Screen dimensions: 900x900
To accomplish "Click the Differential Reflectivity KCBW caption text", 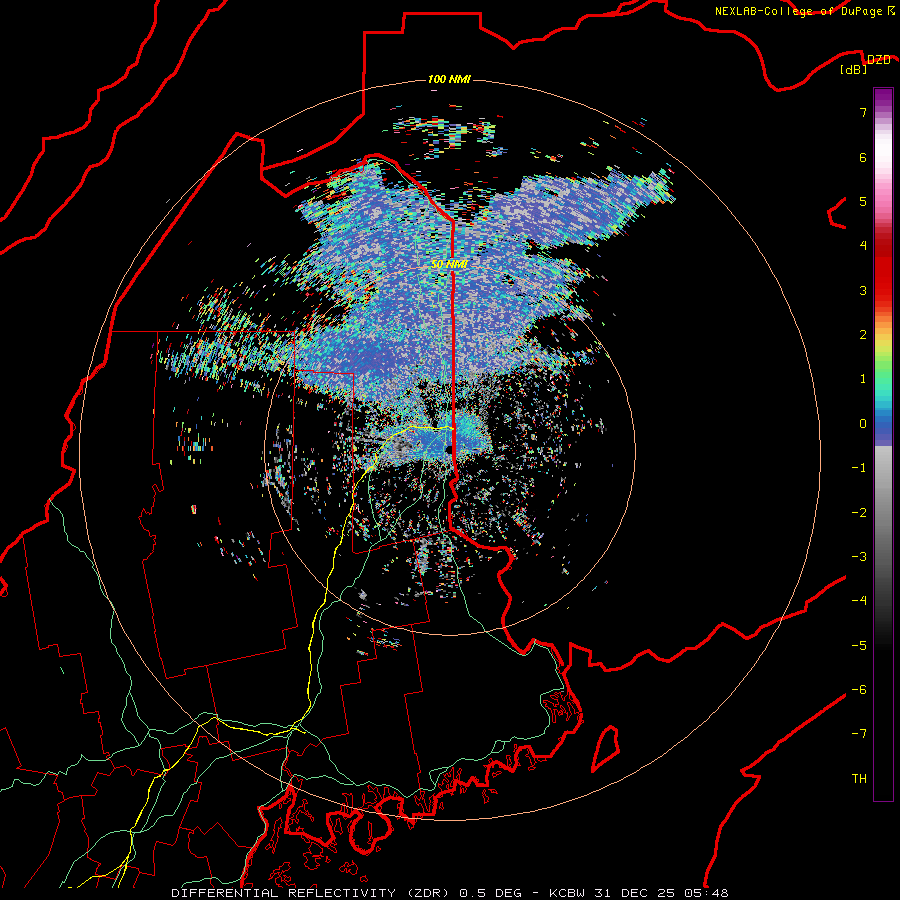I will (449, 893).
